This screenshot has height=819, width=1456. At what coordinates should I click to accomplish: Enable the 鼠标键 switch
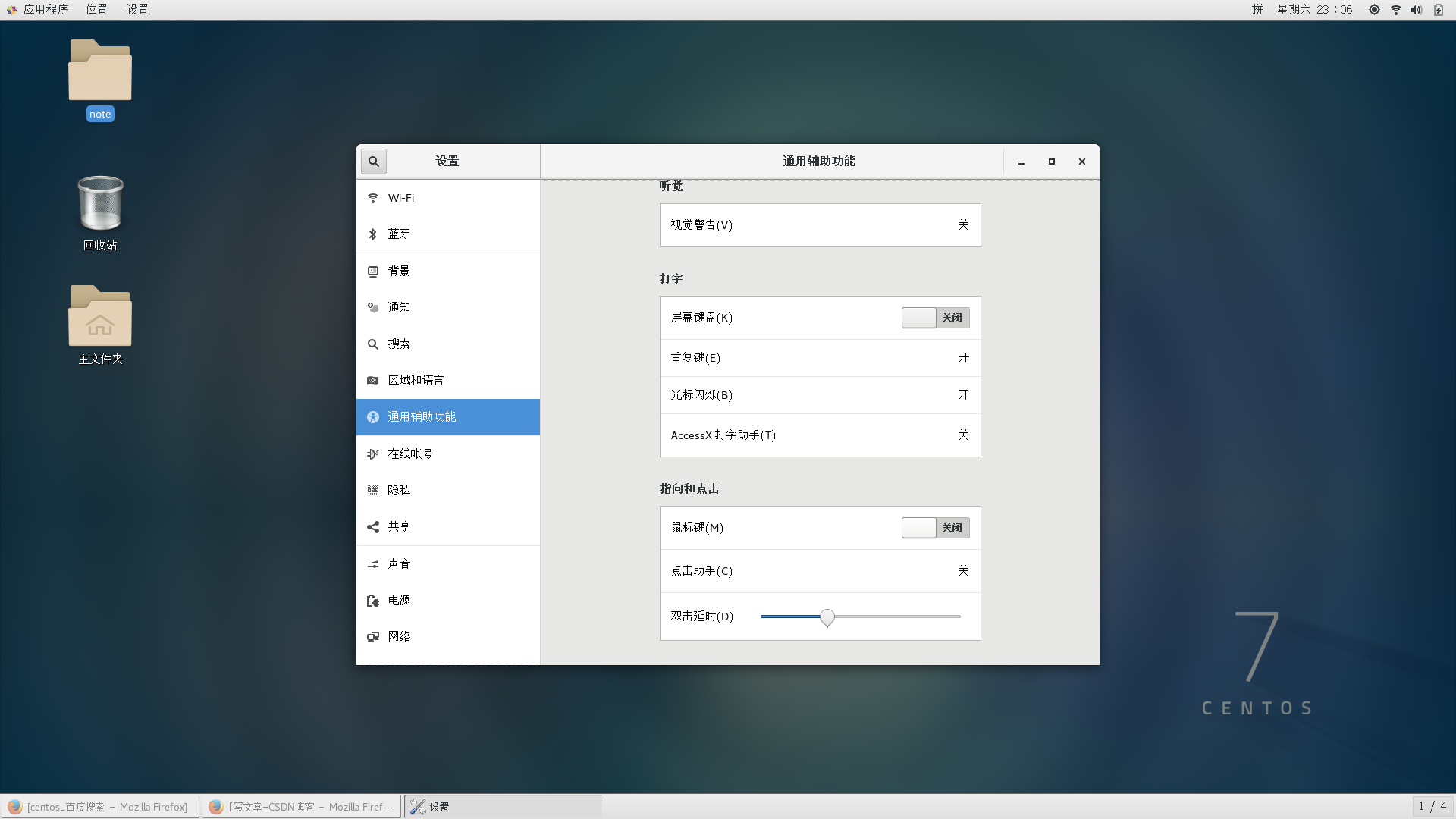[x=934, y=527]
